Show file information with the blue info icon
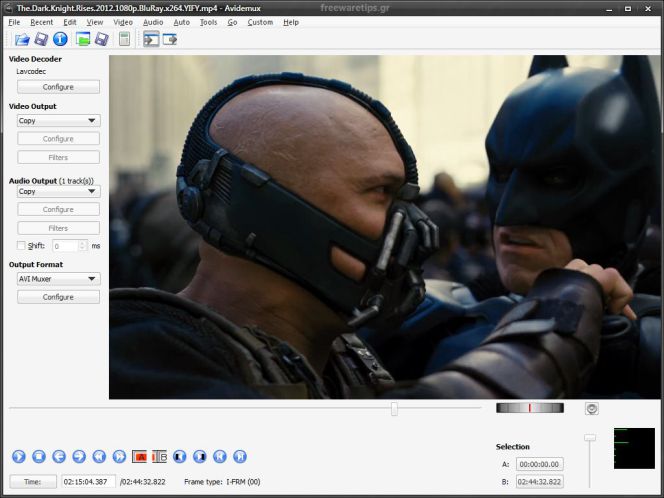The image size is (664, 498). point(60,39)
